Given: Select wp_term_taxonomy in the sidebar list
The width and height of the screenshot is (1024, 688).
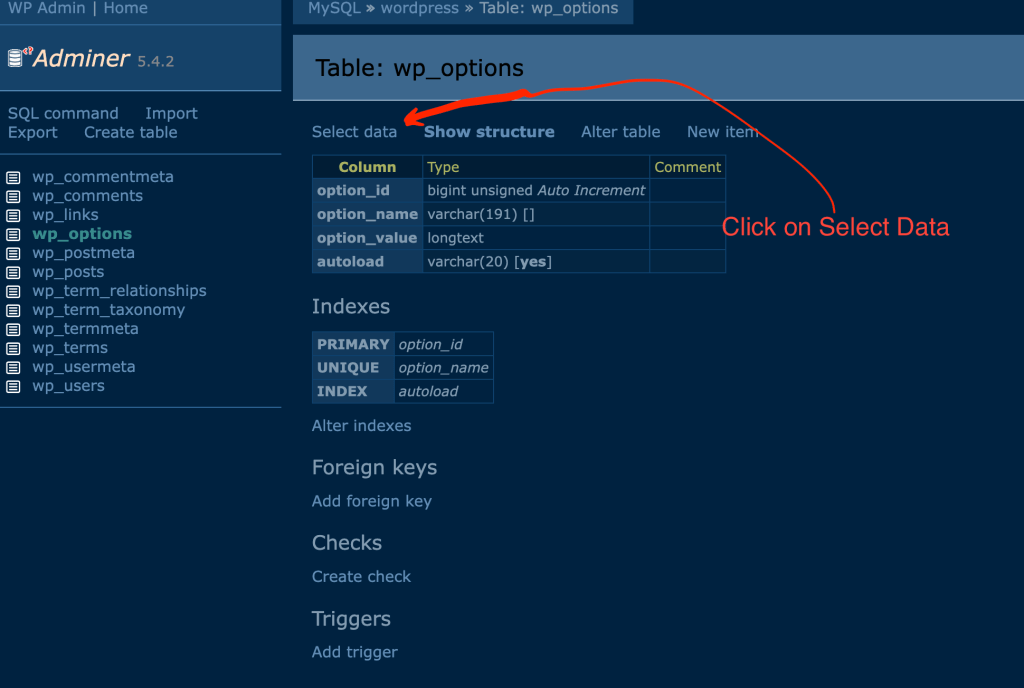Looking at the screenshot, I should point(110,309).
